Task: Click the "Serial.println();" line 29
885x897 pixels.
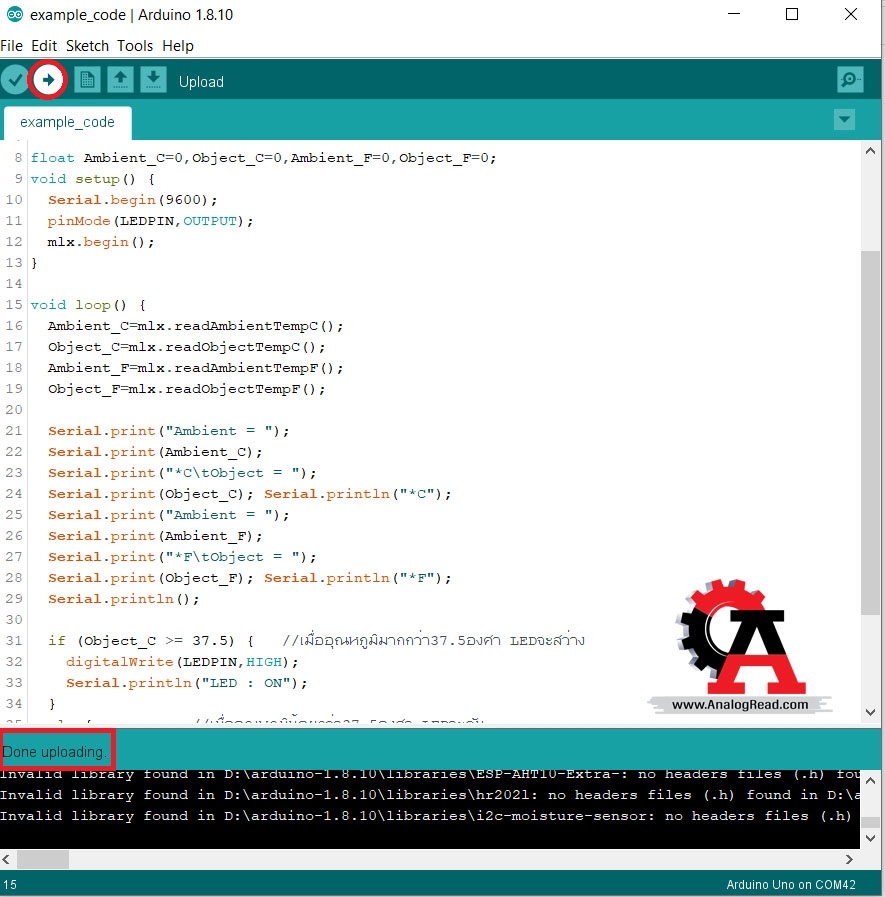Action: (x=124, y=599)
